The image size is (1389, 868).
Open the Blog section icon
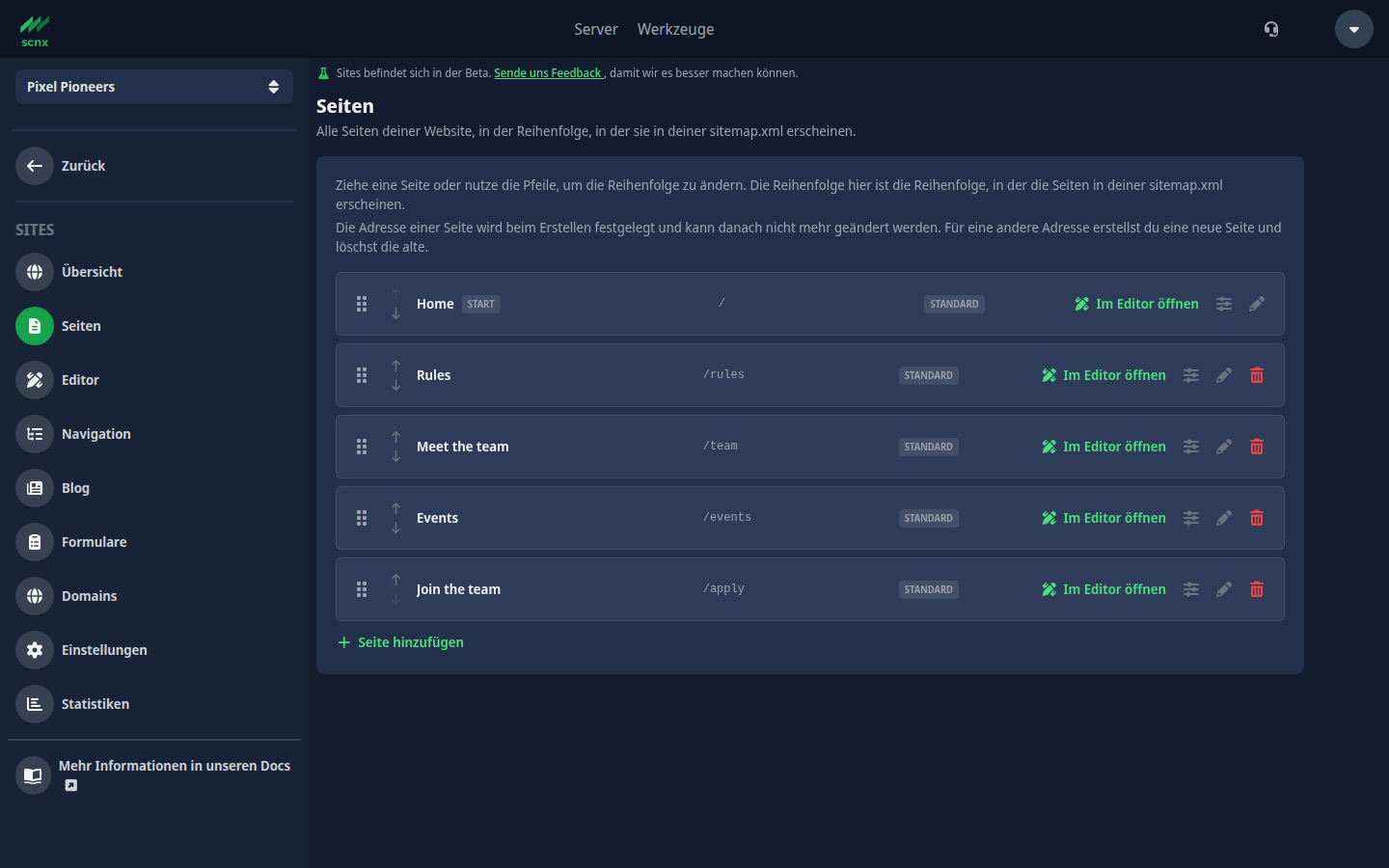click(x=35, y=488)
